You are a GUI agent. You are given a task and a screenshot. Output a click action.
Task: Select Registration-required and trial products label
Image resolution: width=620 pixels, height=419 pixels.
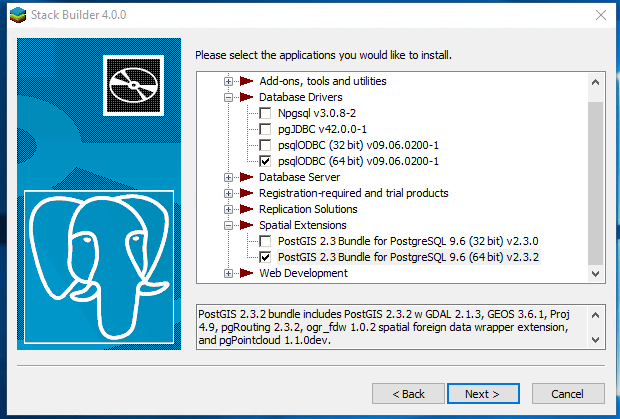(353, 193)
